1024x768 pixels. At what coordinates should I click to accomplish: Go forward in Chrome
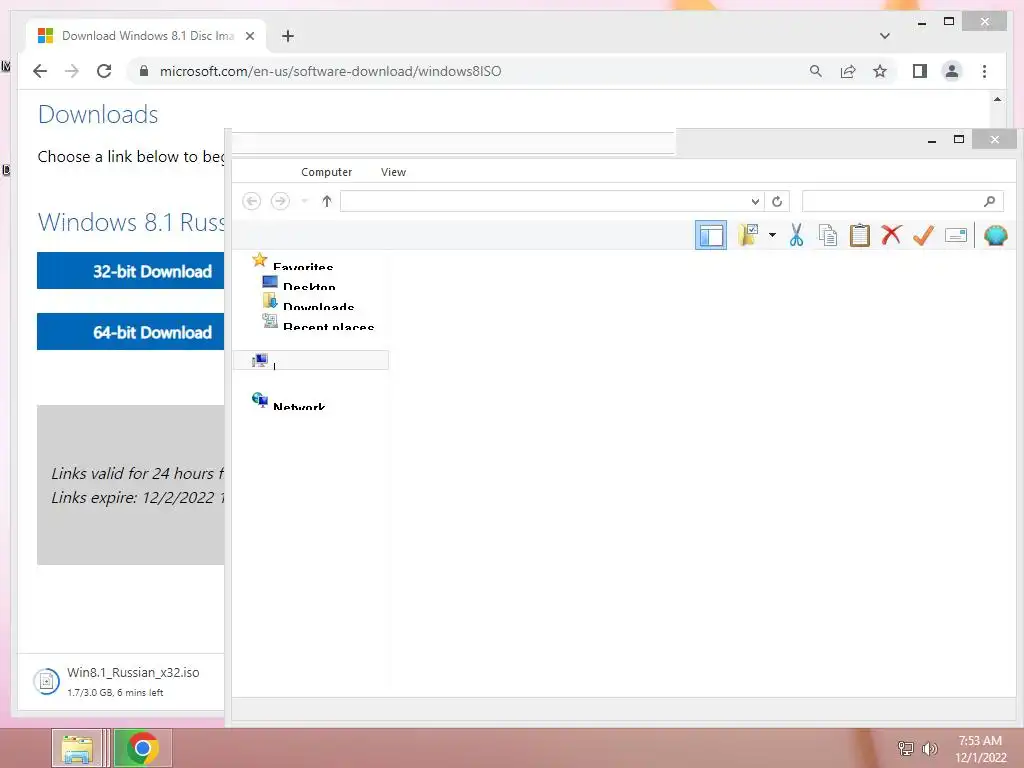pos(72,71)
